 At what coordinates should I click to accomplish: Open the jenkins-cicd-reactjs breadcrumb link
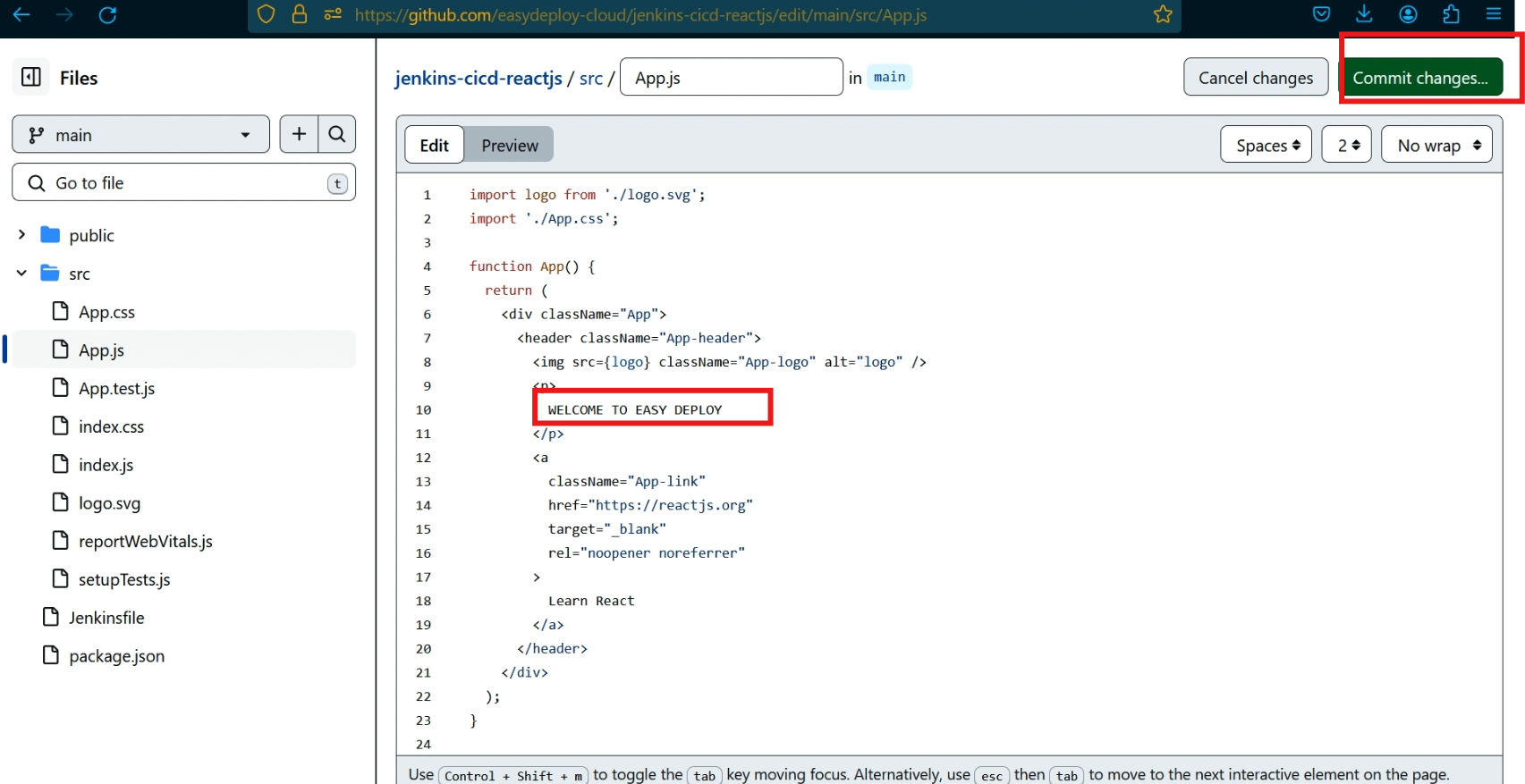tap(479, 78)
